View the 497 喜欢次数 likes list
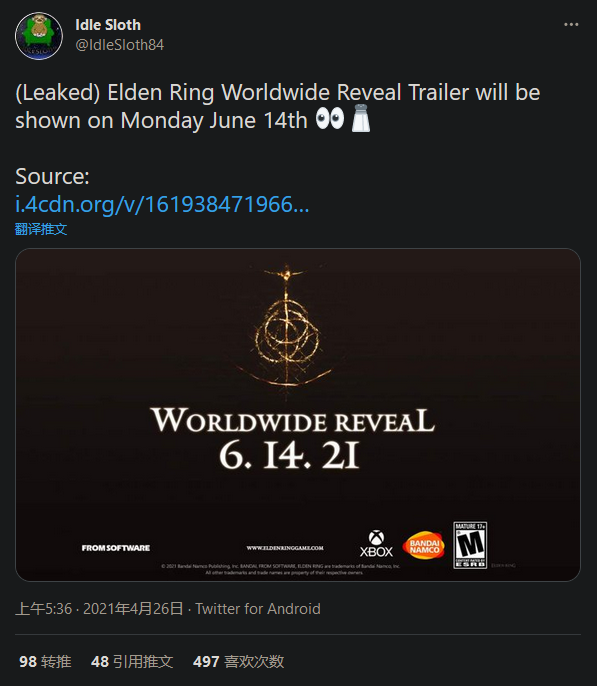 tap(238, 661)
